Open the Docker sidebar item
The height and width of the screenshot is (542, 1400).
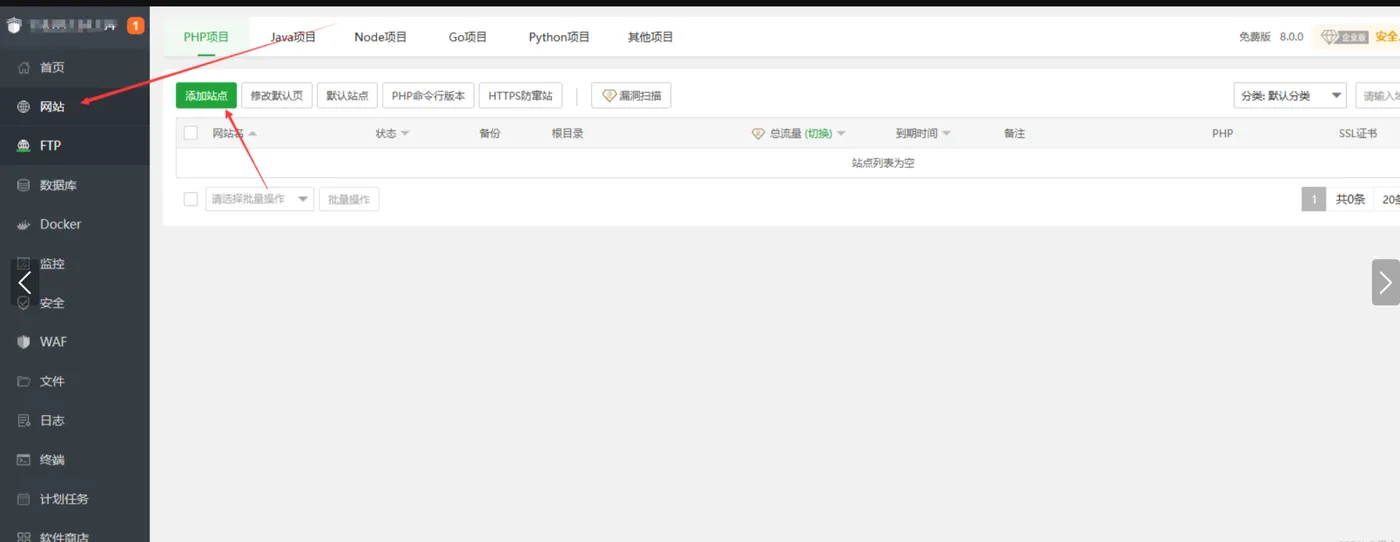(x=60, y=224)
